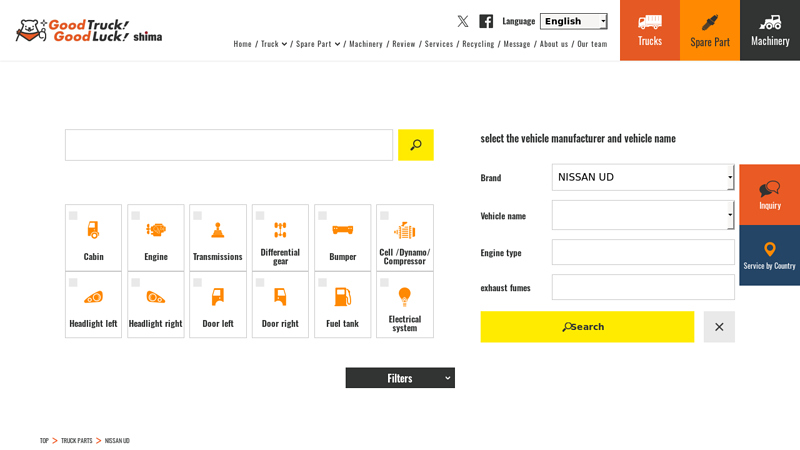Go to Home in navigation
Screen dimensions: 800x450
point(242,44)
